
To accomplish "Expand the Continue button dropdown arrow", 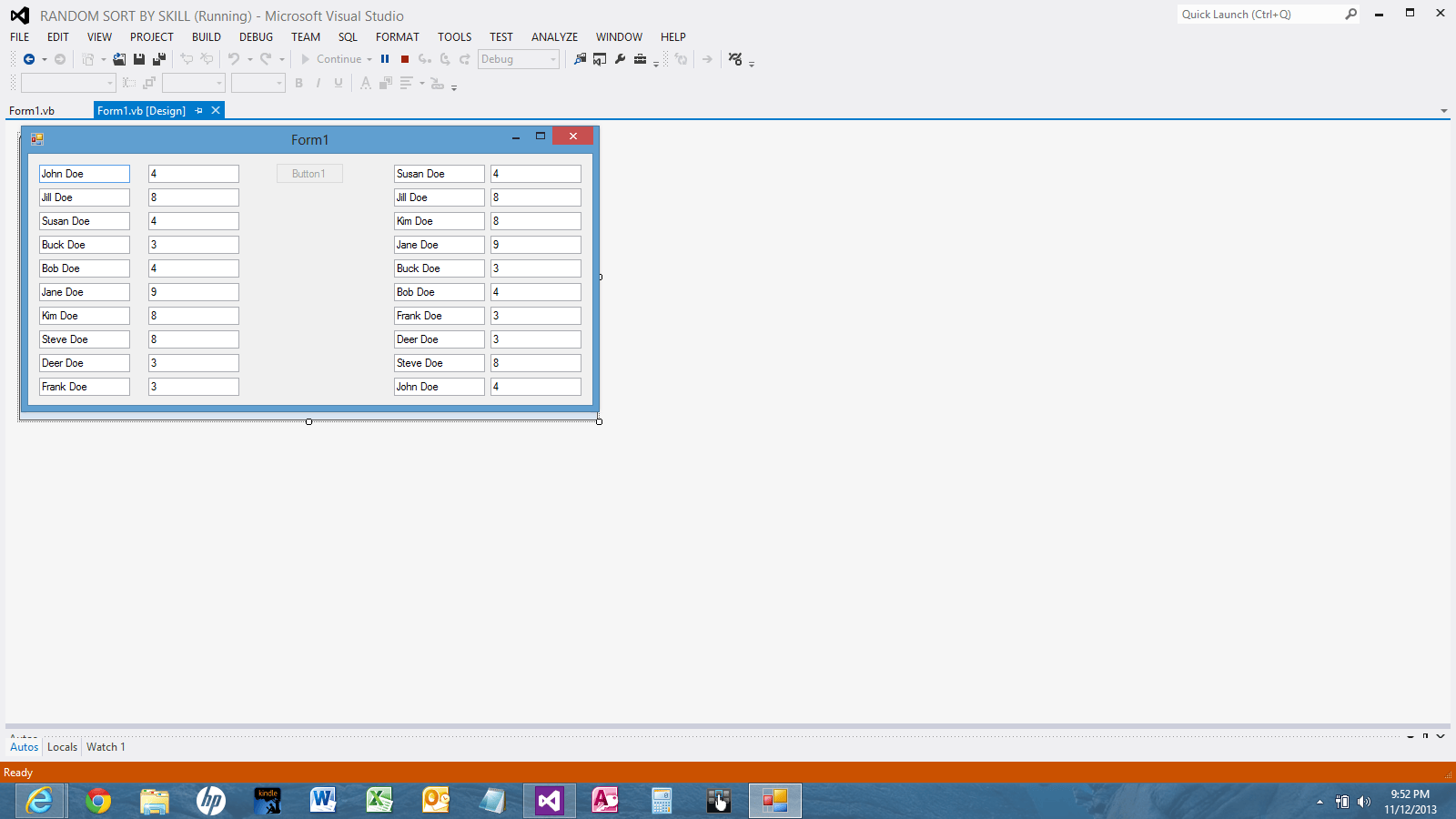I will [x=369, y=59].
